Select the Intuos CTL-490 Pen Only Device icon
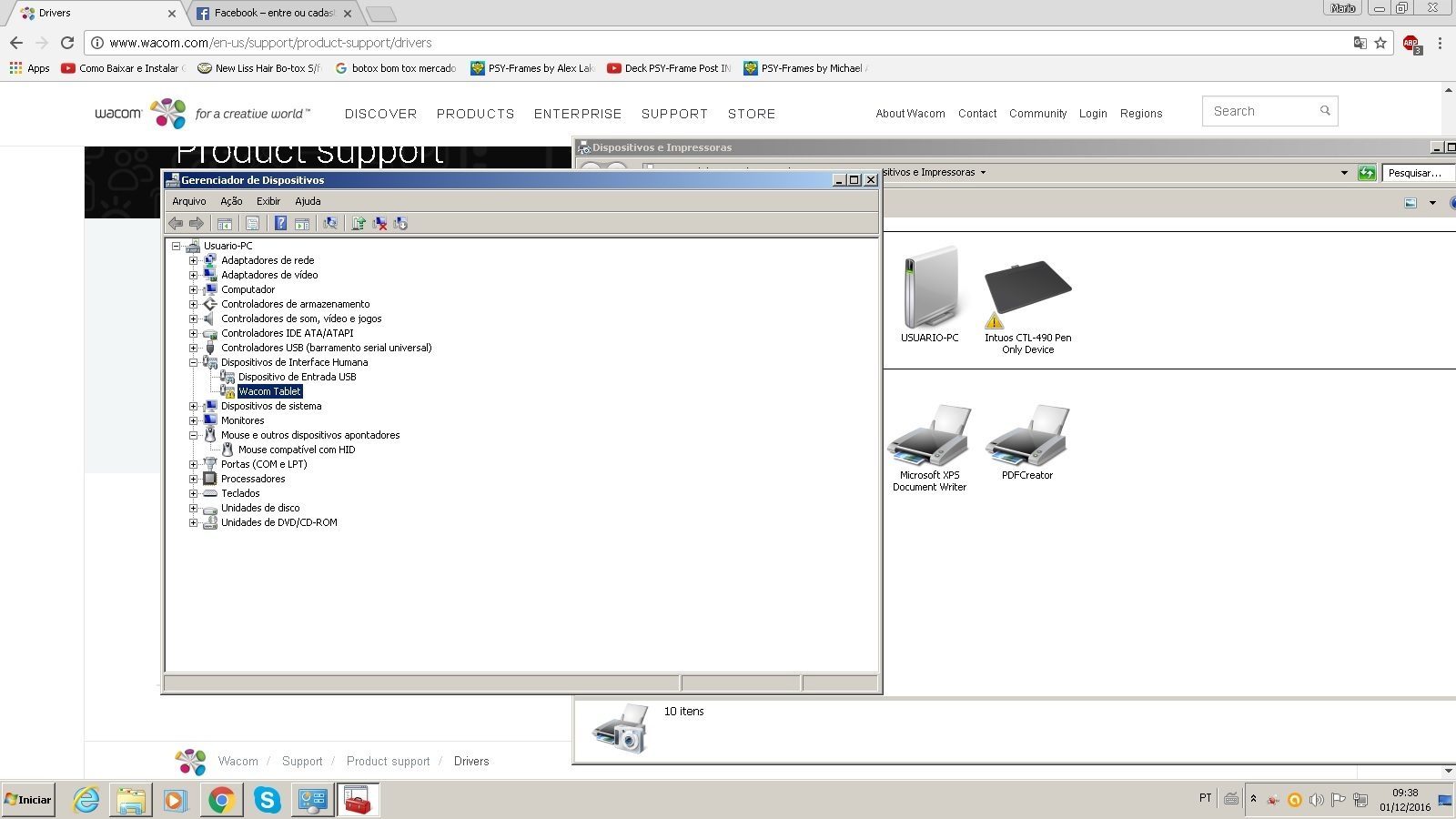The image size is (1456, 819). 1027,306
